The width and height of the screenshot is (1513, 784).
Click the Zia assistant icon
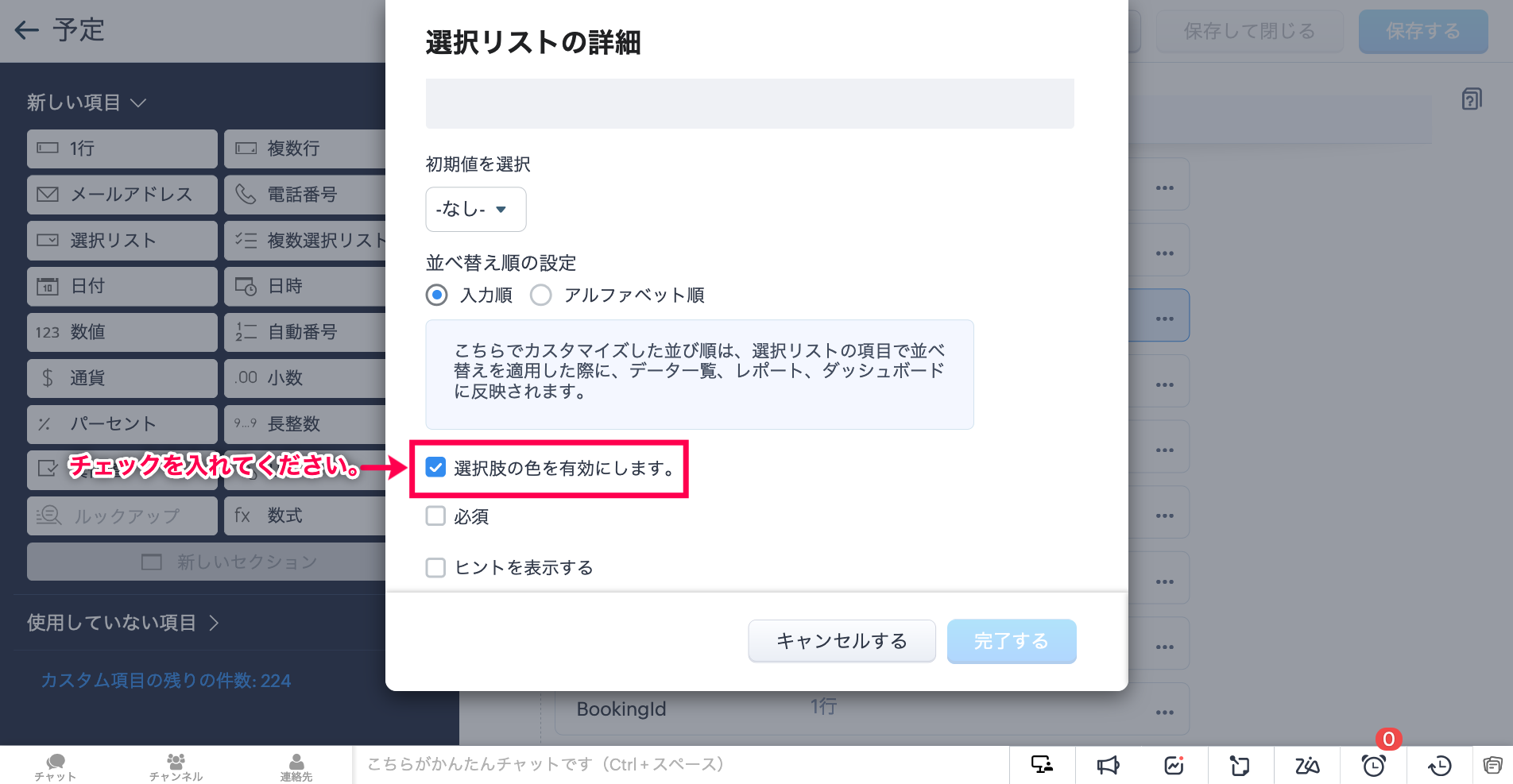coord(1306,765)
